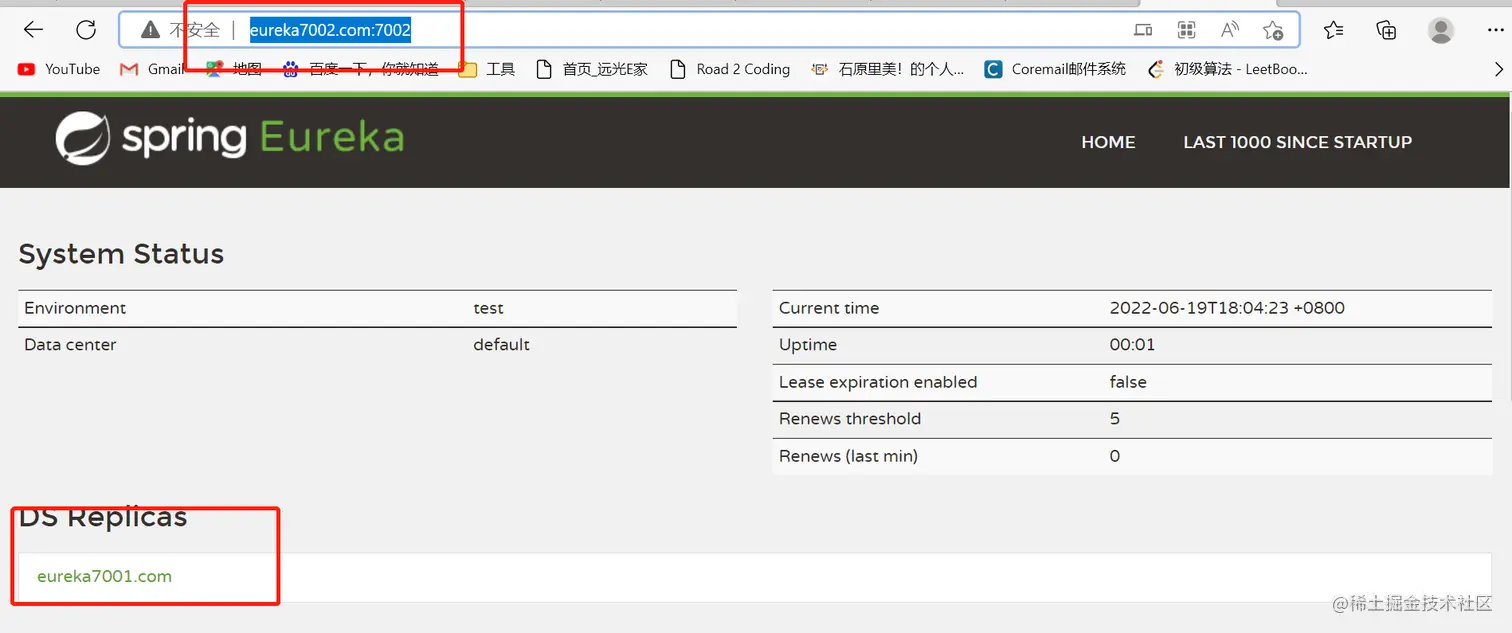Click the QR code icon in address bar
Screen dimensions: 1512x633
1187,30
